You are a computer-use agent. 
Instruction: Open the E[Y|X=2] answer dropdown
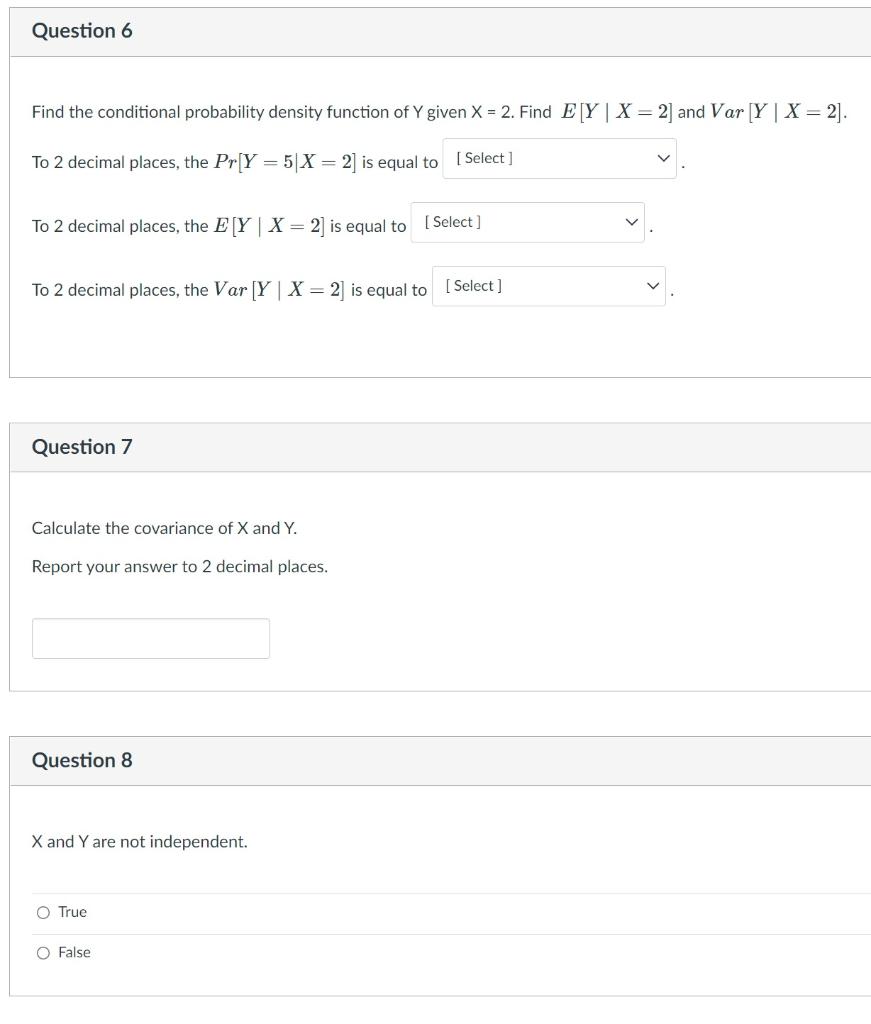(x=528, y=222)
